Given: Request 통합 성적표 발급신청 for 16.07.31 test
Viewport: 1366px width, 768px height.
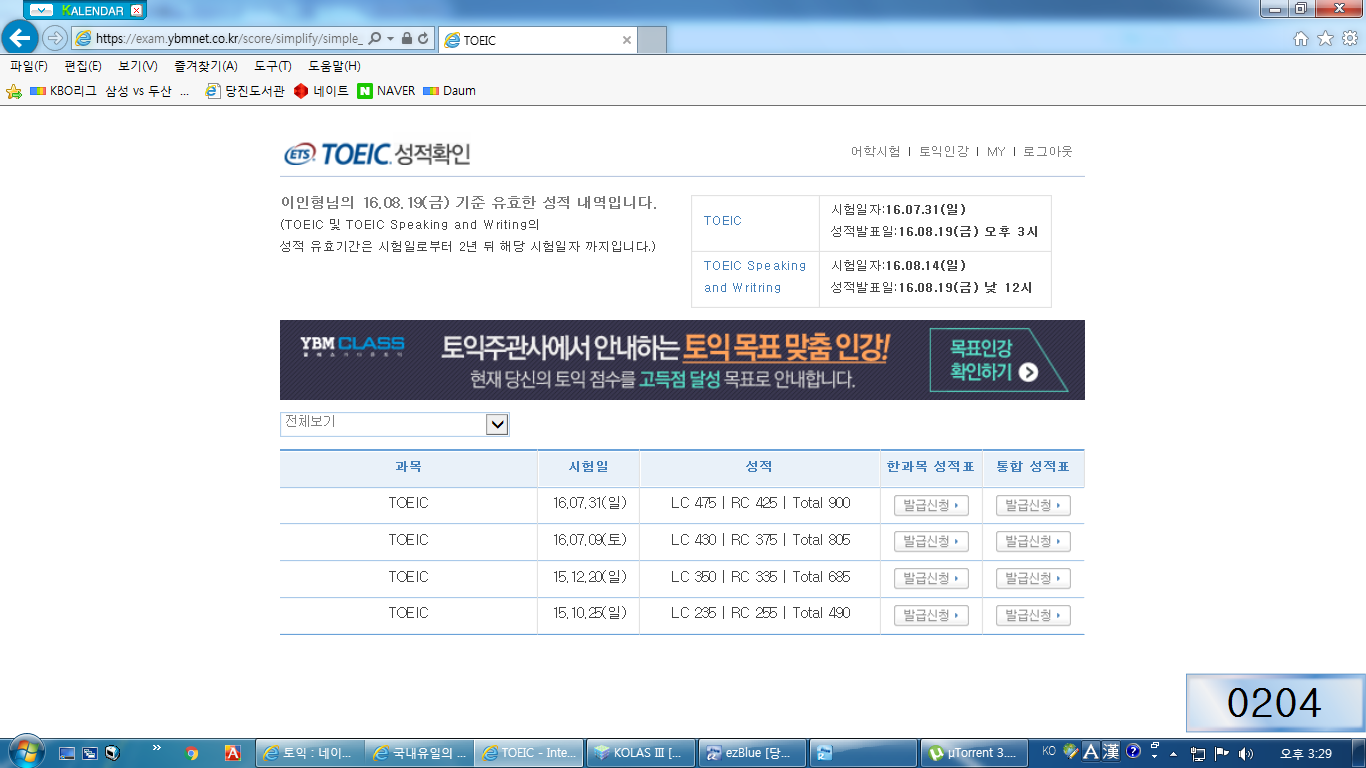Looking at the screenshot, I should tap(1033, 505).
